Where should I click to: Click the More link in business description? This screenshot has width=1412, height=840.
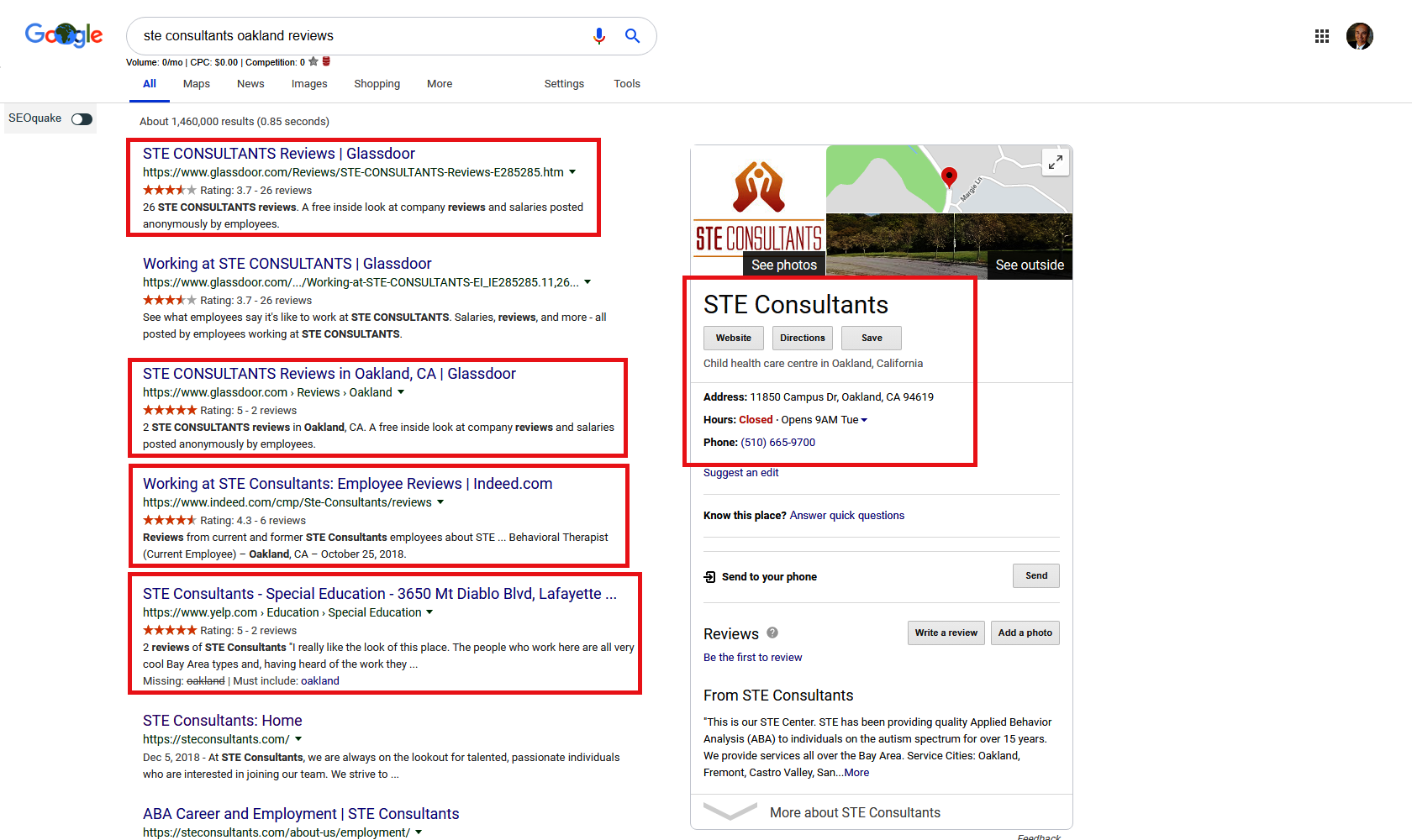(x=857, y=773)
